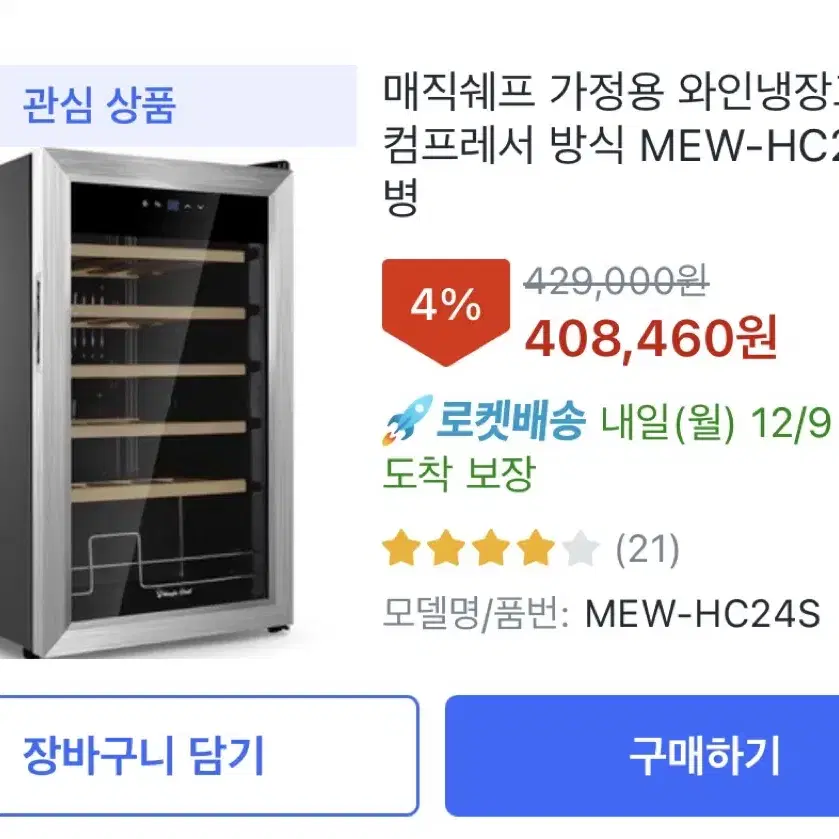839x839 pixels.
Task: Click the rocket delivery icon
Action: [x=408, y=420]
